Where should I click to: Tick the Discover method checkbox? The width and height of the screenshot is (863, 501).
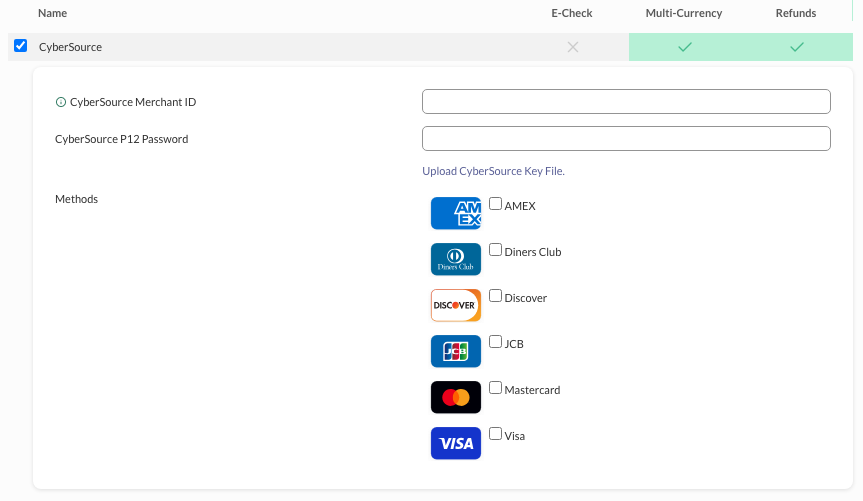(x=495, y=296)
